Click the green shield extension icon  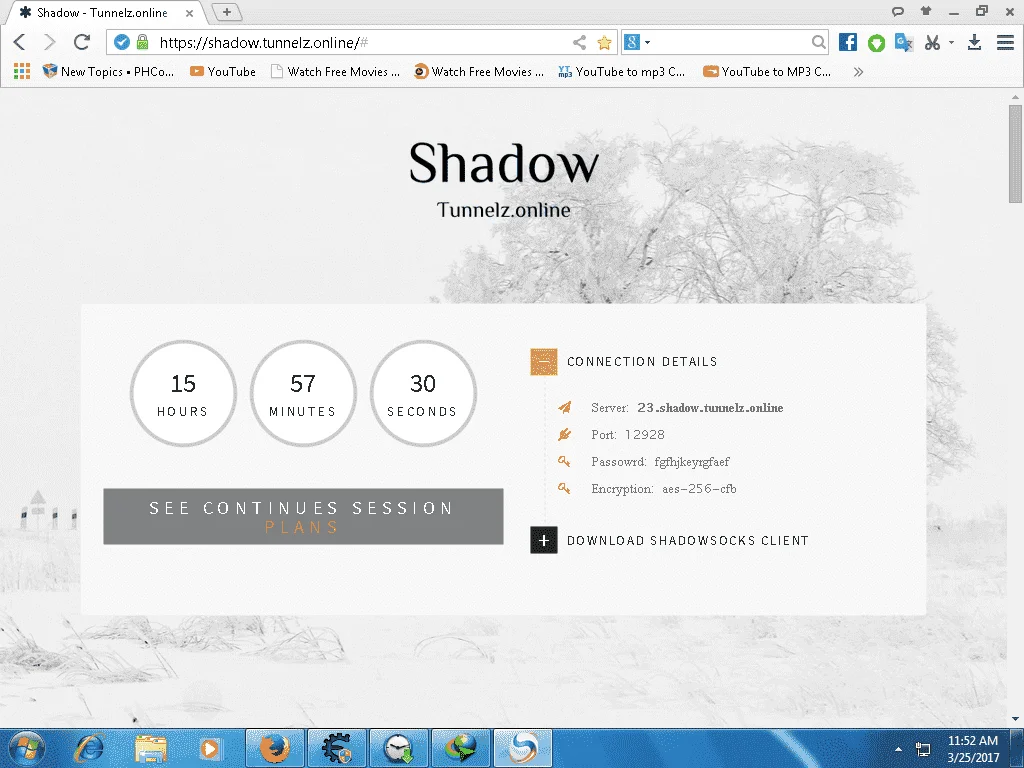click(876, 43)
